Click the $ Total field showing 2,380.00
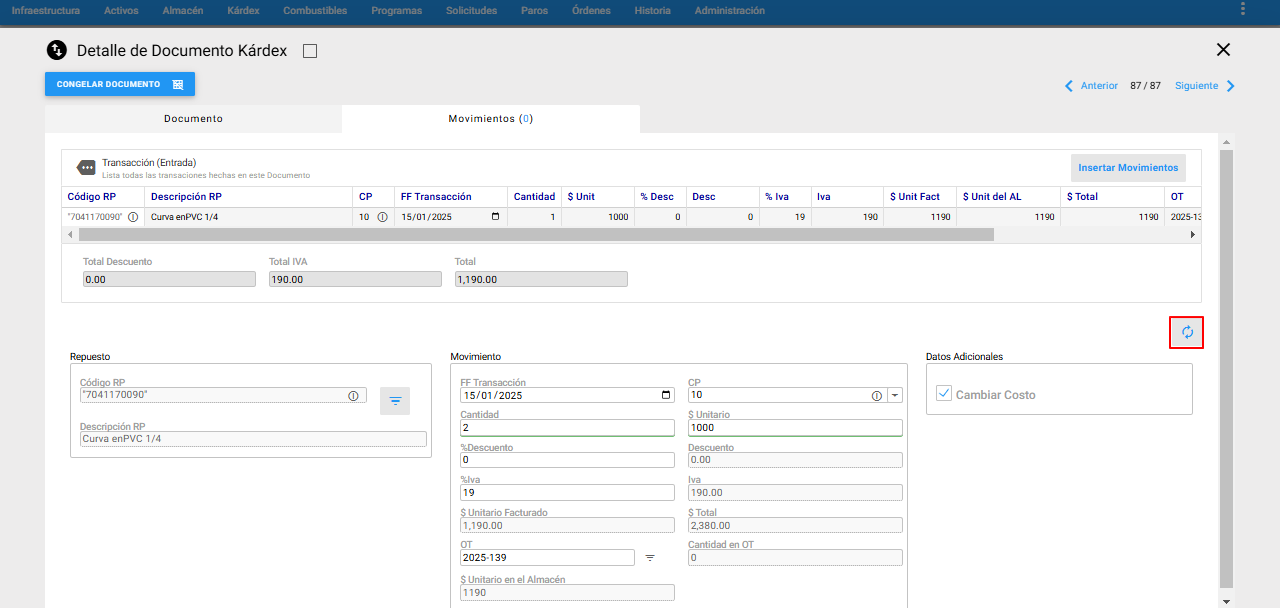1280x608 pixels. tap(795, 525)
